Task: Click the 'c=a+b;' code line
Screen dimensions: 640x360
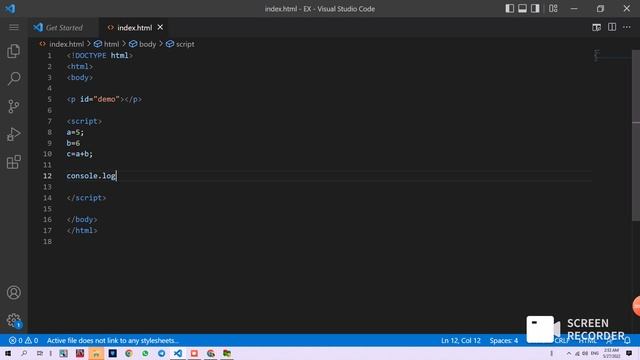Action: [x=80, y=154]
